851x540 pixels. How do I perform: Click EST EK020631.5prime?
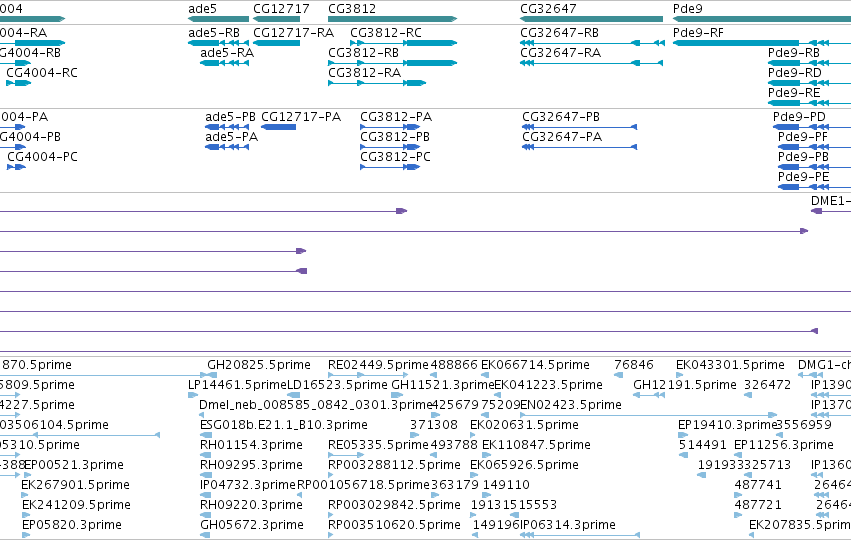(474, 435)
